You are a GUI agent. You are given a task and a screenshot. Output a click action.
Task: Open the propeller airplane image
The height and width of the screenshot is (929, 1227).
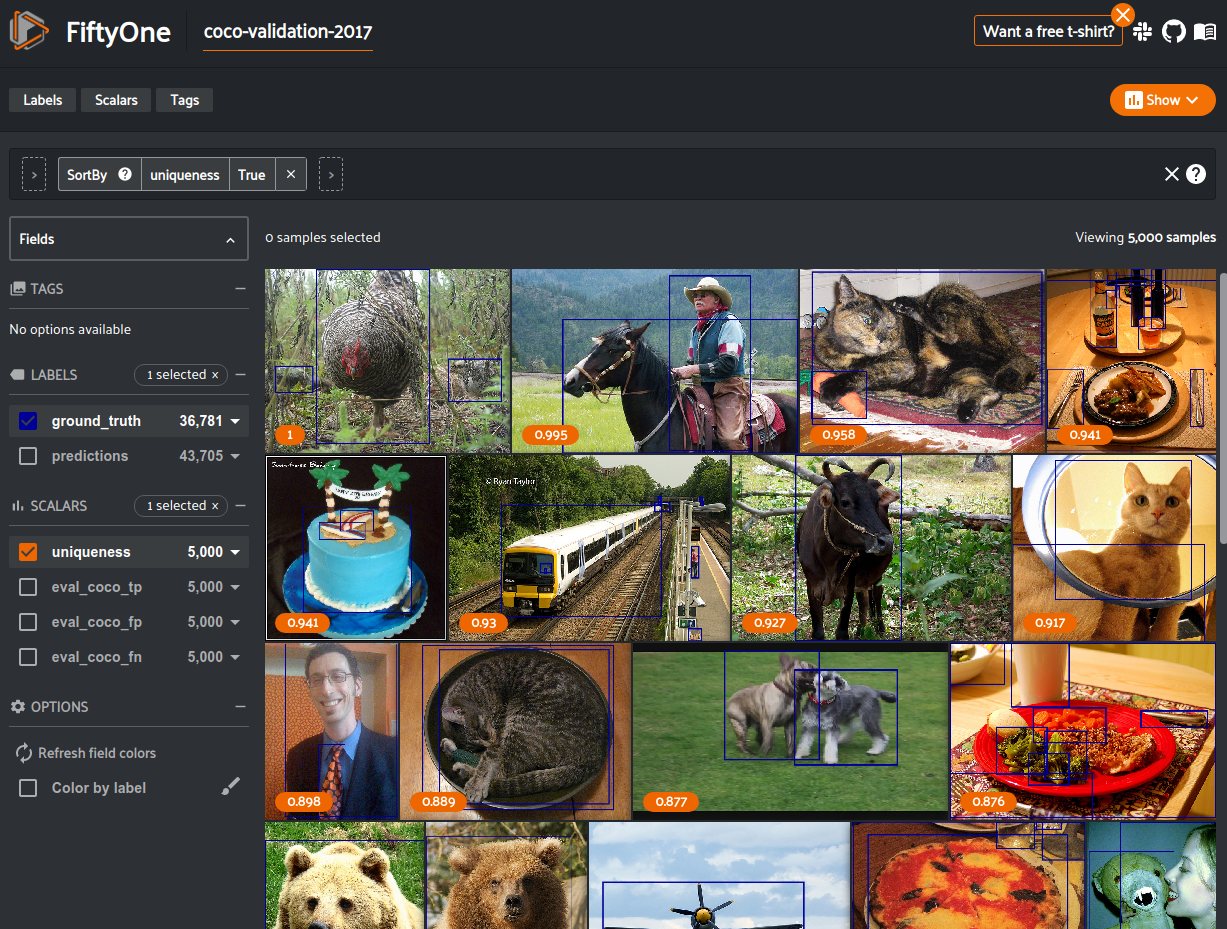[719, 876]
